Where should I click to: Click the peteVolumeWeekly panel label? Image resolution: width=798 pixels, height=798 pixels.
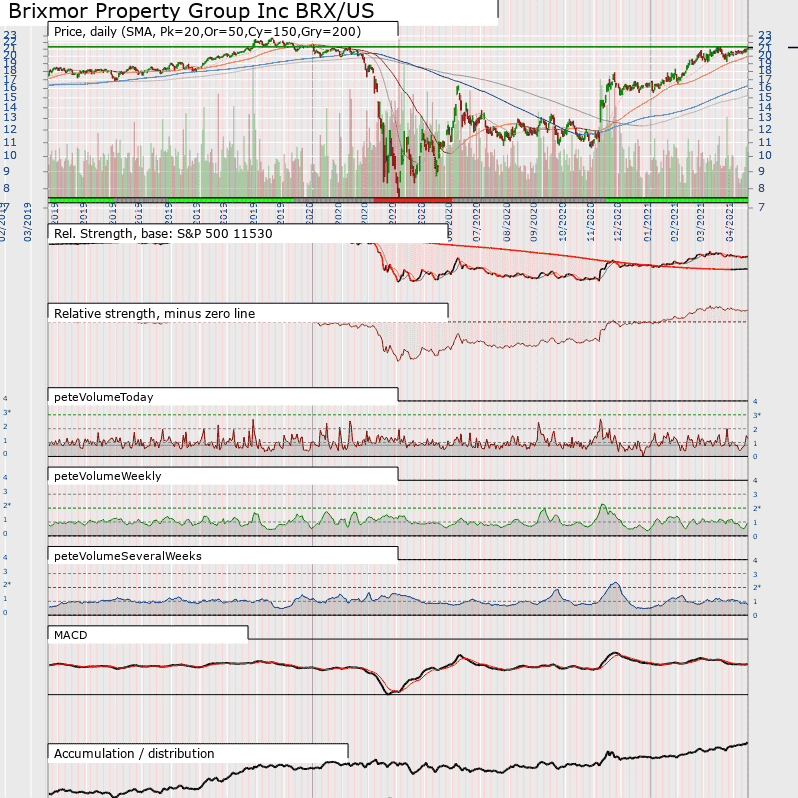[x=107, y=476]
